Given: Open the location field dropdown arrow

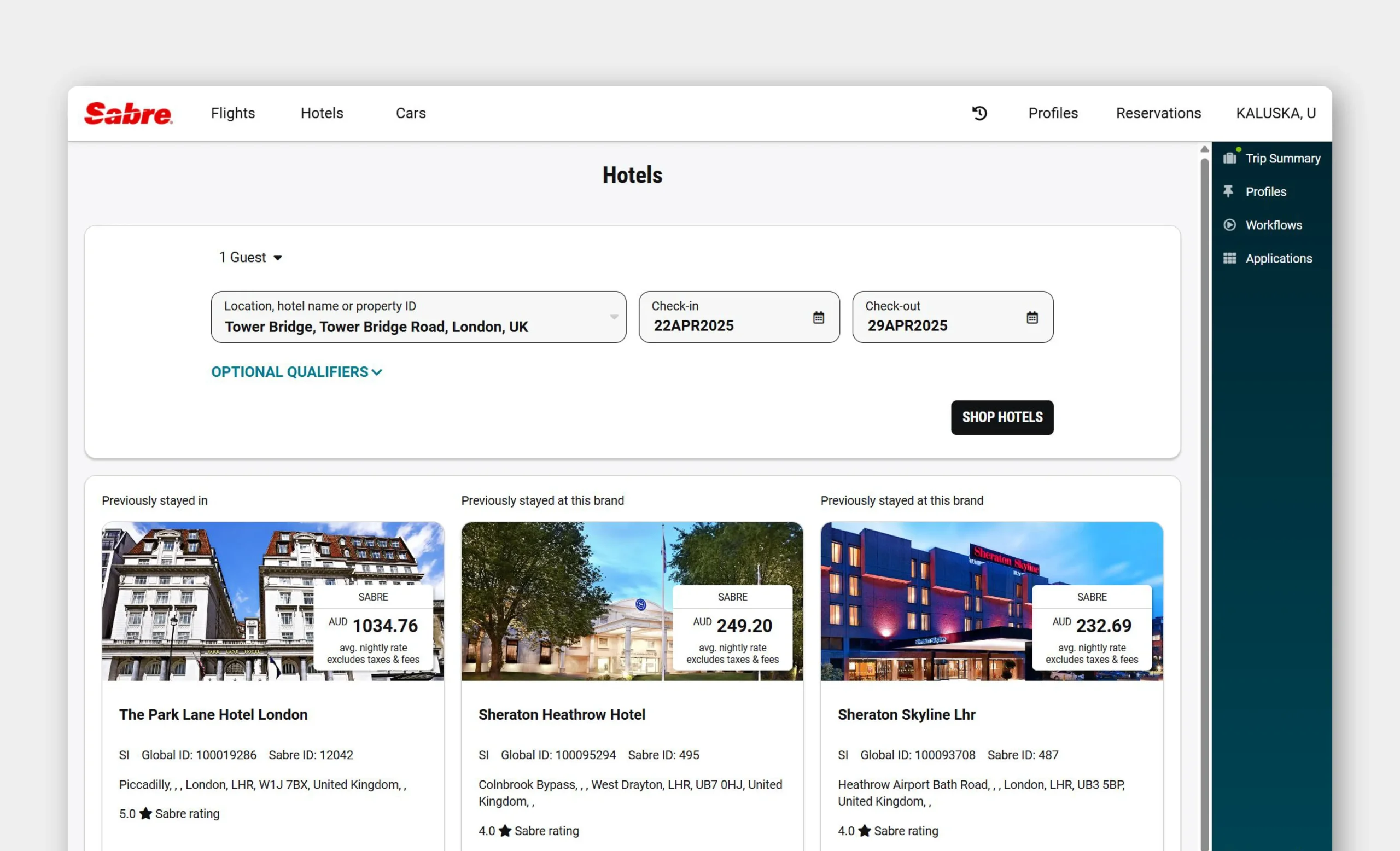Looking at the screenshot, I should point(614,318).
